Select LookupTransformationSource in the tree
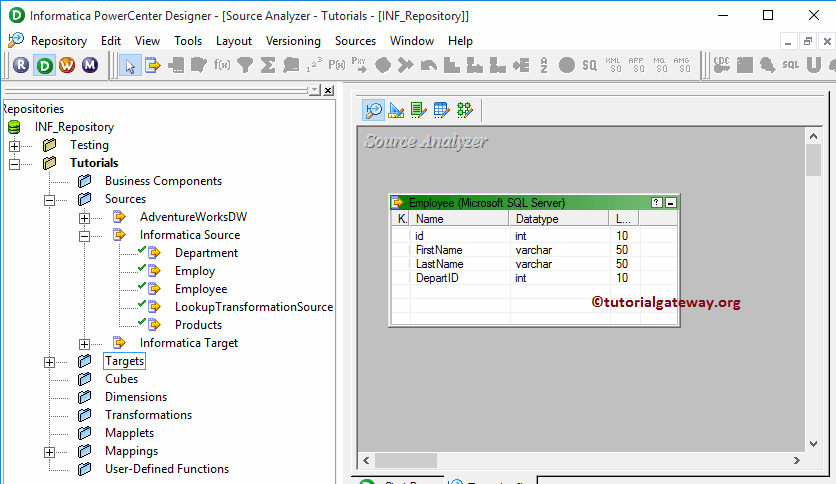The image size is (836, 484). 253,307
